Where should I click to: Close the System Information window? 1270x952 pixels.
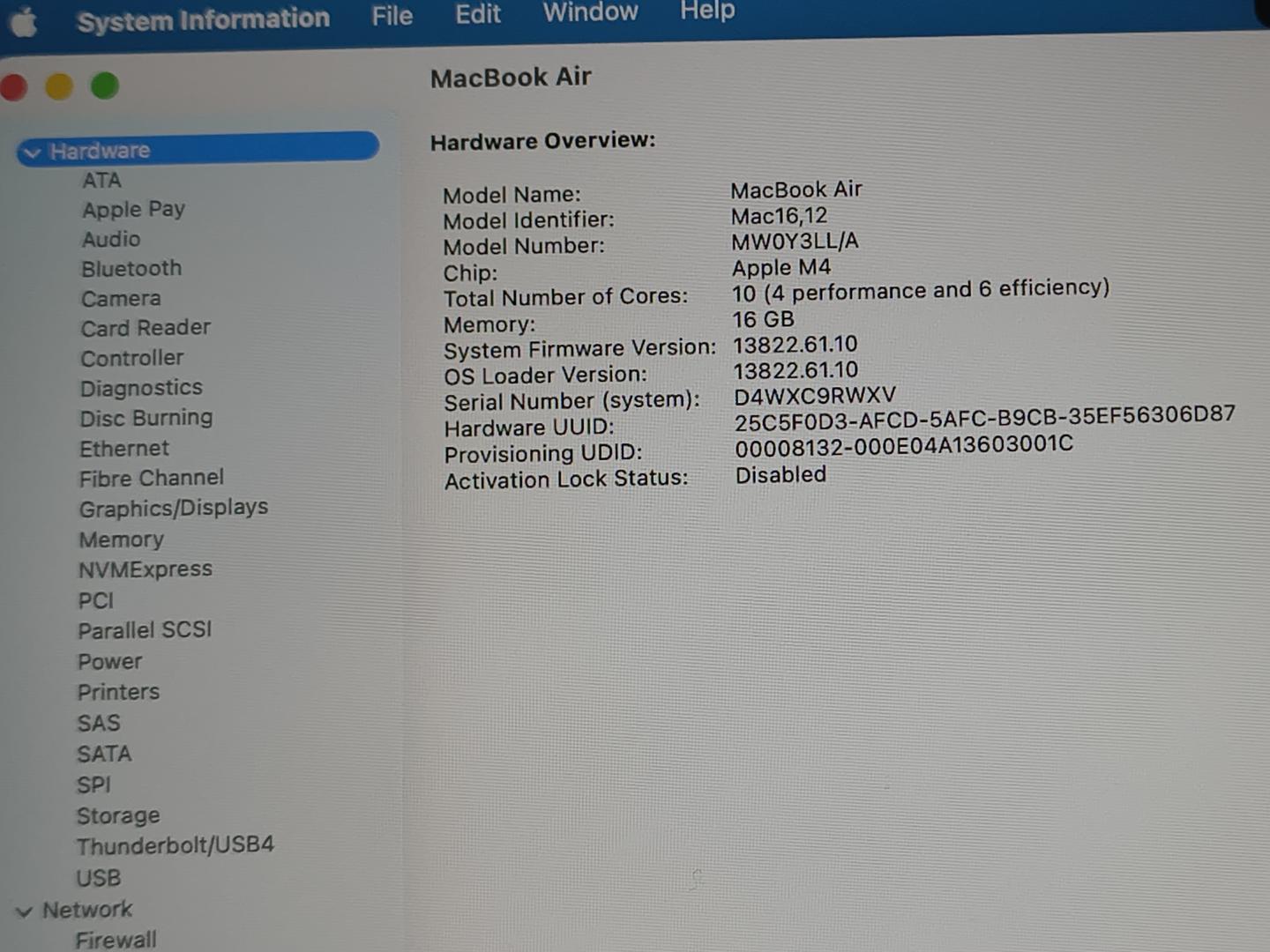coord(14,87)
